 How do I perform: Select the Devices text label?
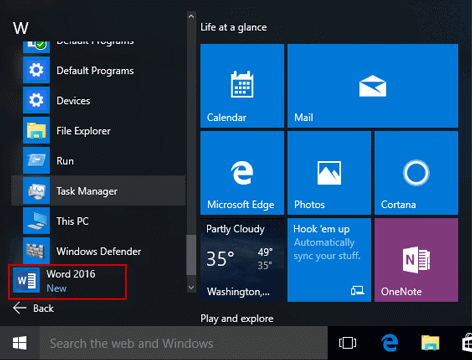73,101
